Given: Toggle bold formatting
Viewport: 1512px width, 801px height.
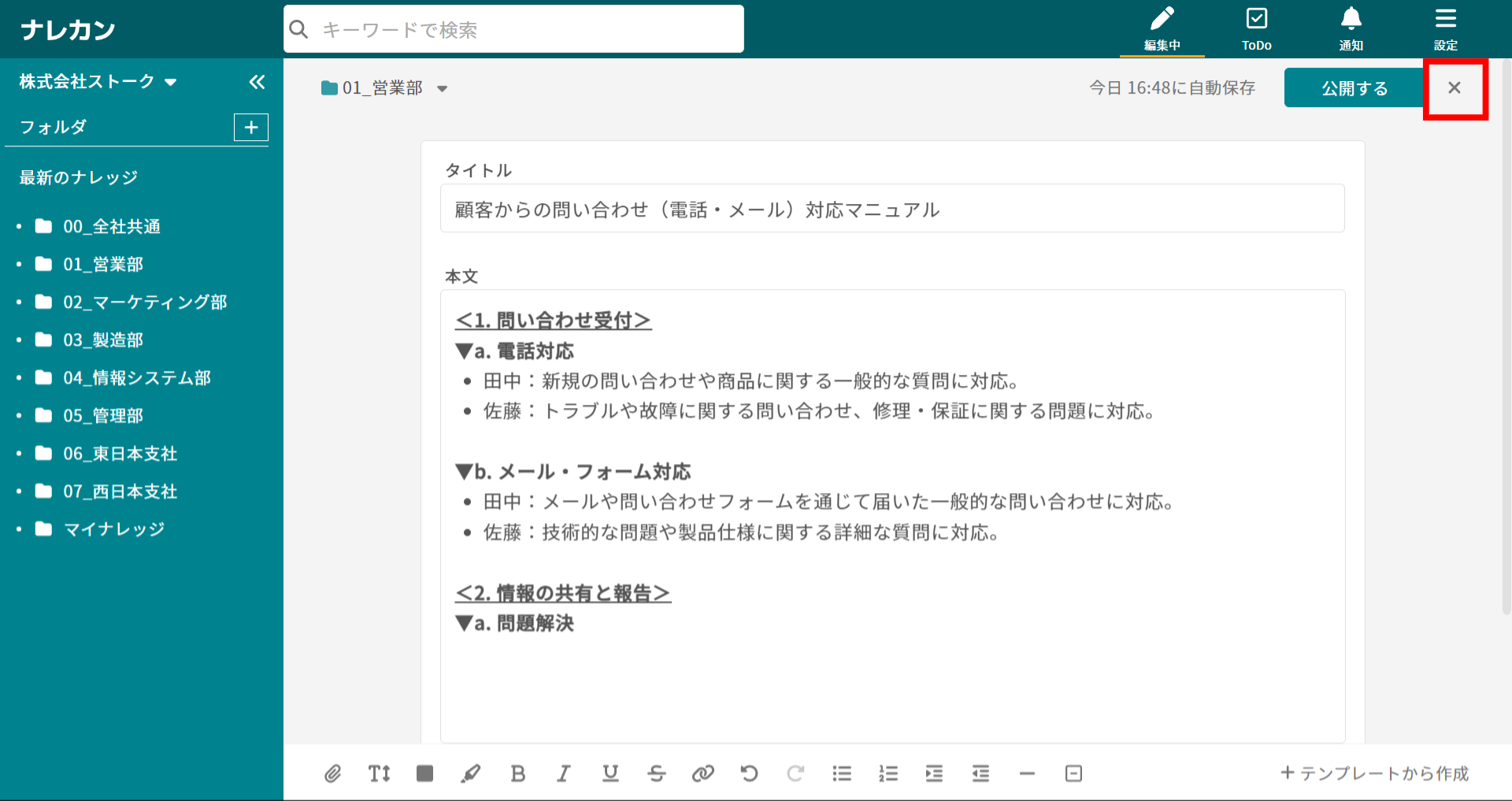Looking at the screenshot, I should tap(517, 773).
